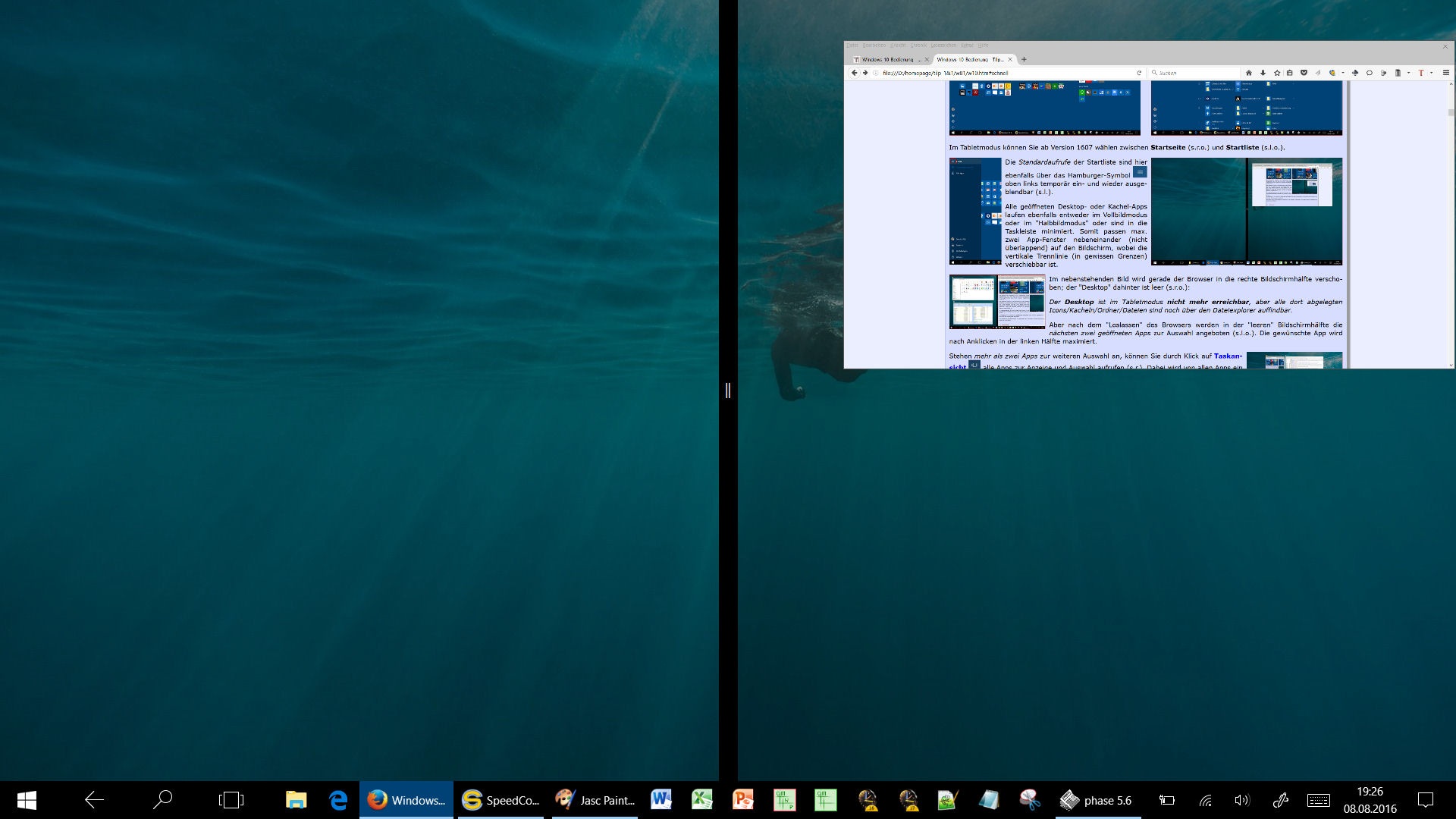Launch Microsoft Edge from taskbar

338,800
